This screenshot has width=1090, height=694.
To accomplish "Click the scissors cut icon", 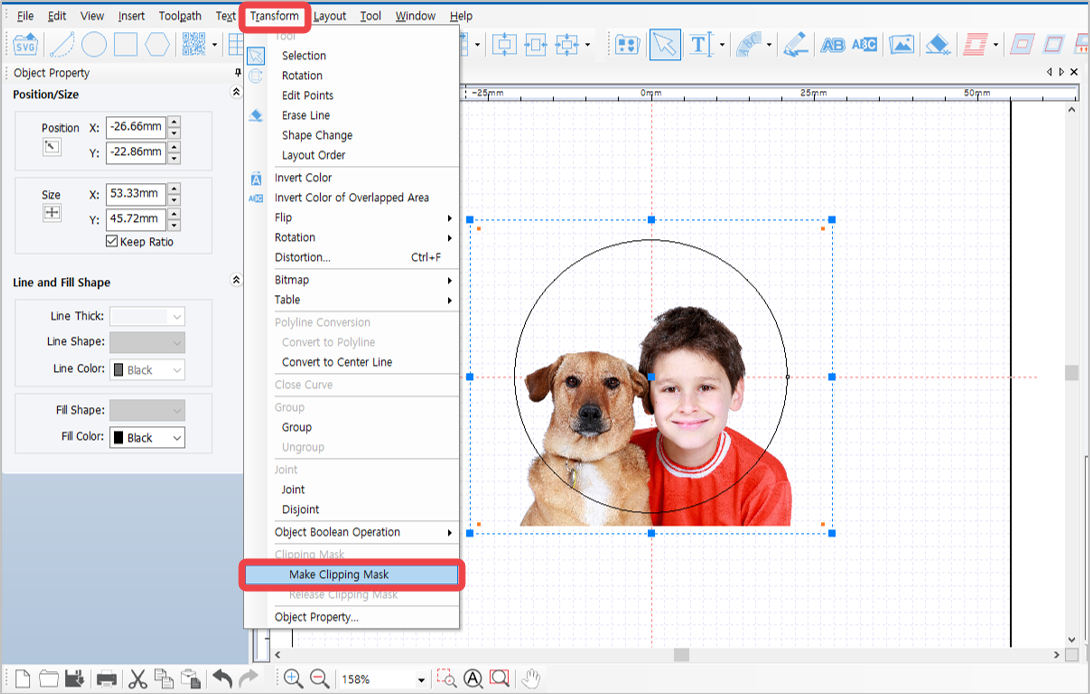I will [138, 679].
